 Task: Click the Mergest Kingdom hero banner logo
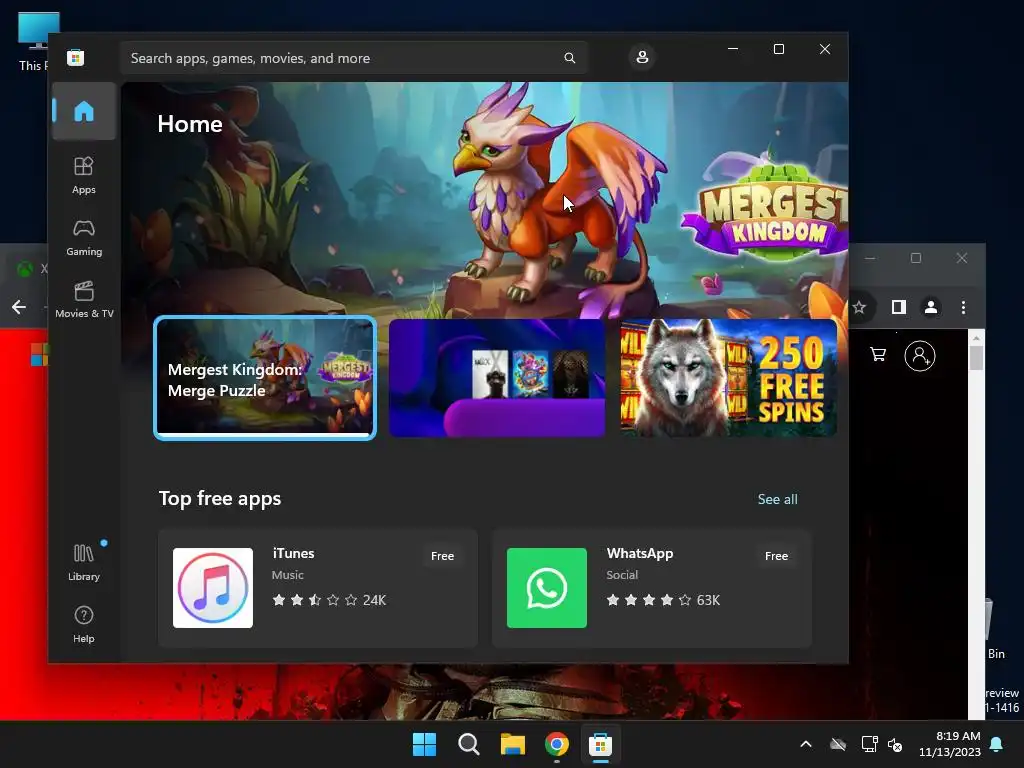click(x=764, y=209)
